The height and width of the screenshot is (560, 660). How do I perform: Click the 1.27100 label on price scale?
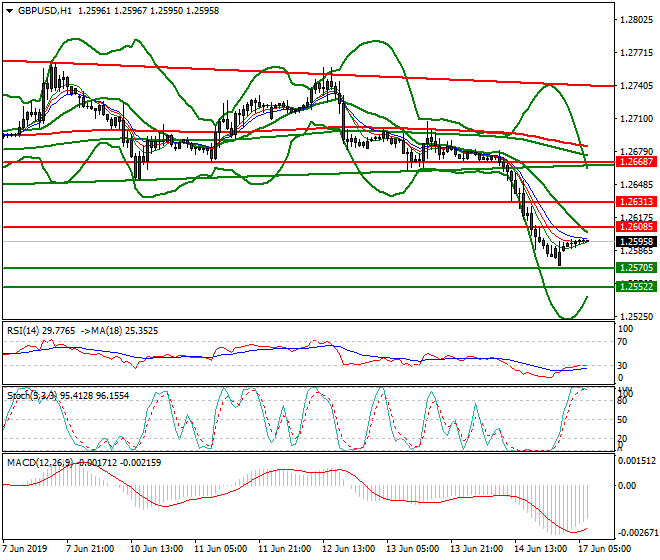634,119
